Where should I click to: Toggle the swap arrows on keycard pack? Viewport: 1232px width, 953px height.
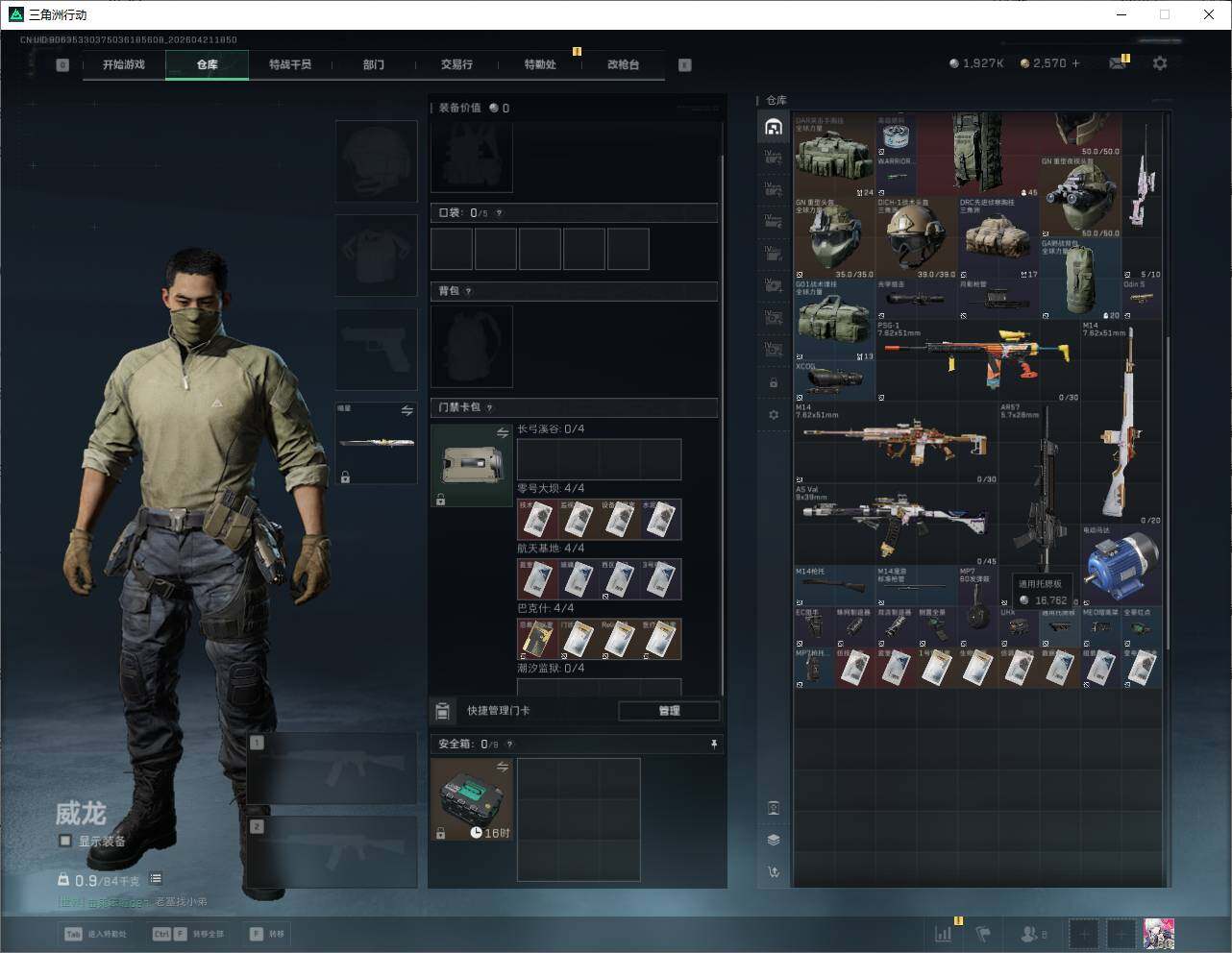point(502,433)
